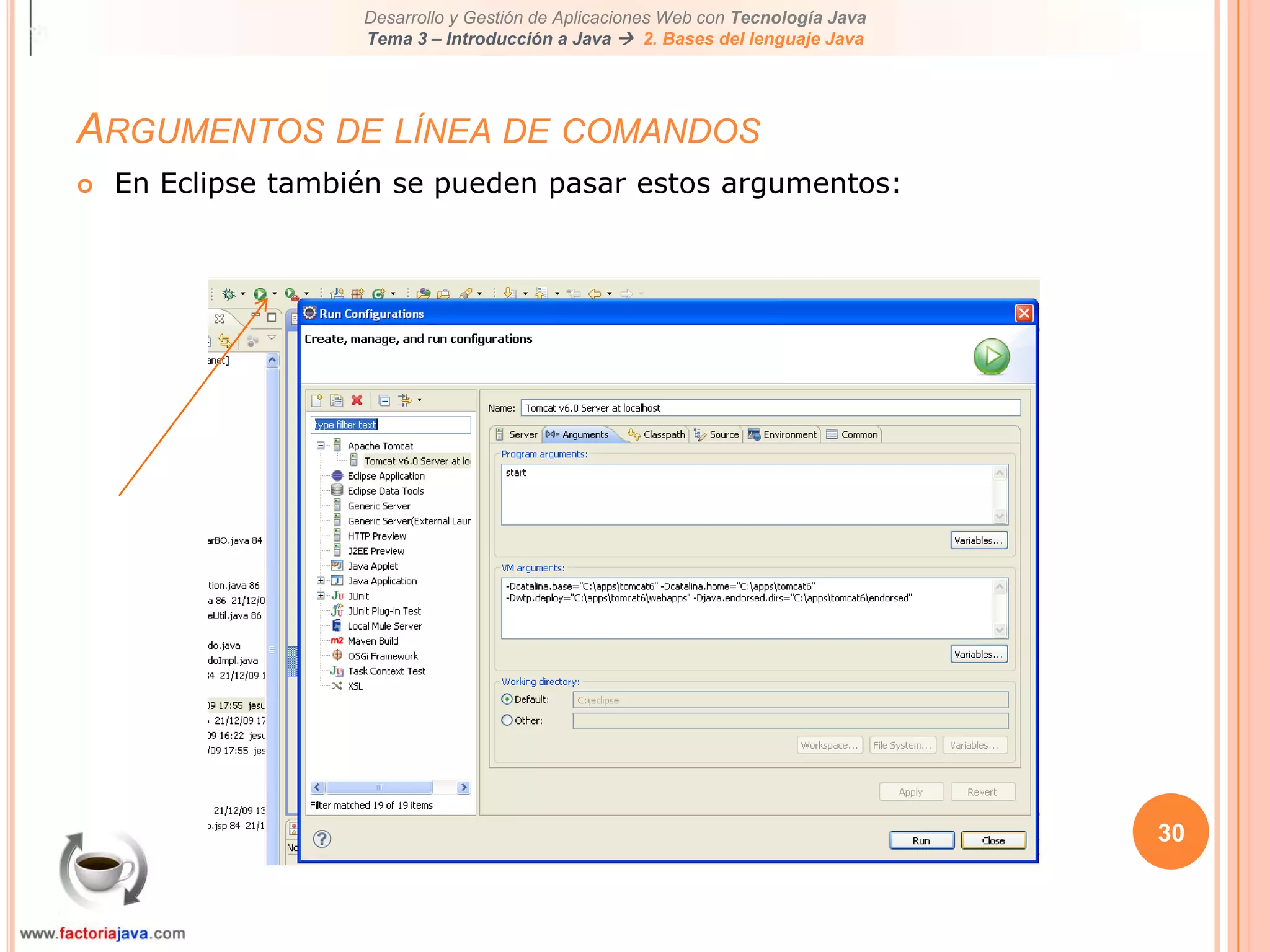Click New launch configuration icon
Image resolution: width=1270 pixels, height=952 pixels.
point(317,400)
